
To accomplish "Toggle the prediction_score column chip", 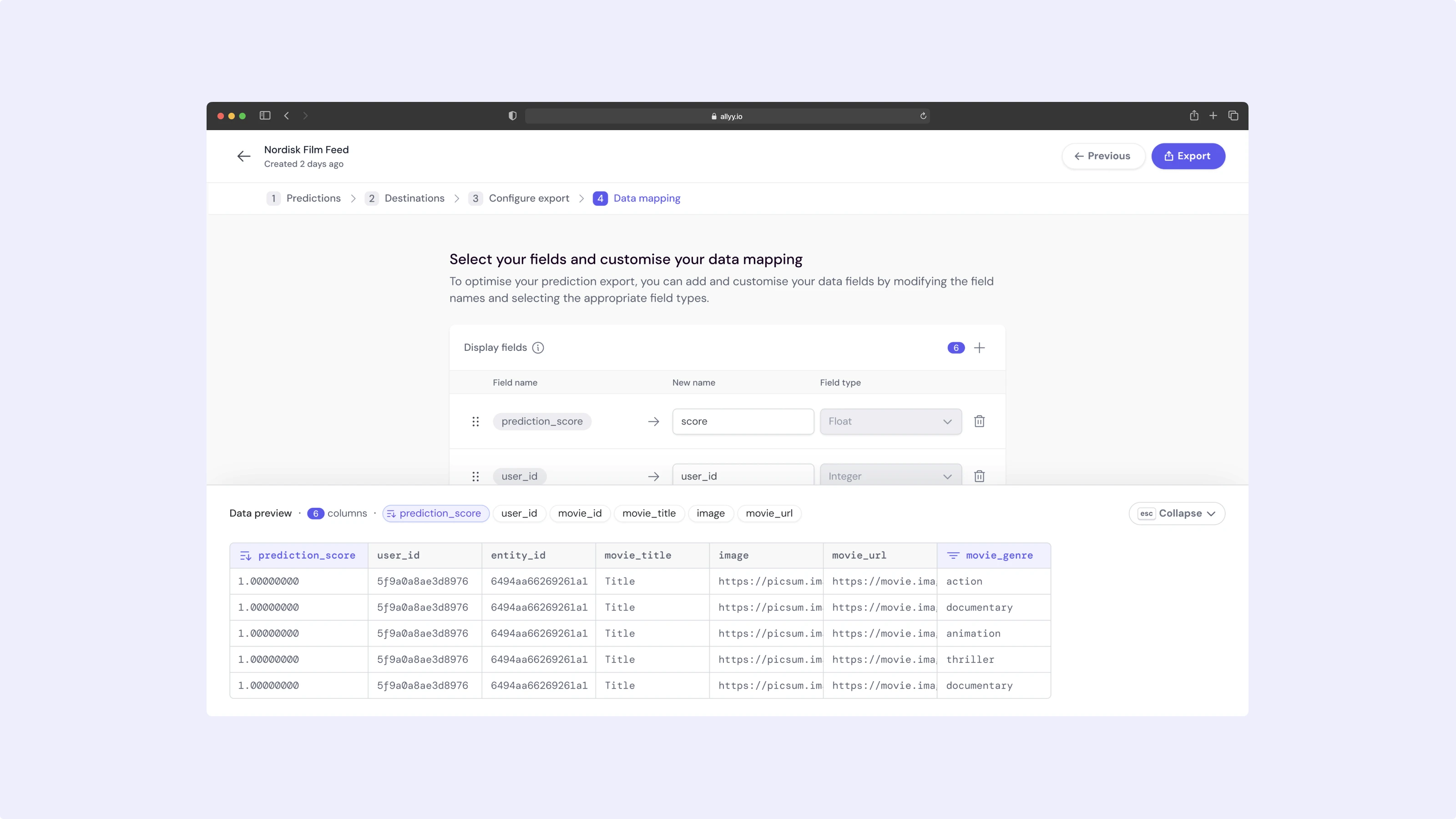I will click(x=435, y=513).
